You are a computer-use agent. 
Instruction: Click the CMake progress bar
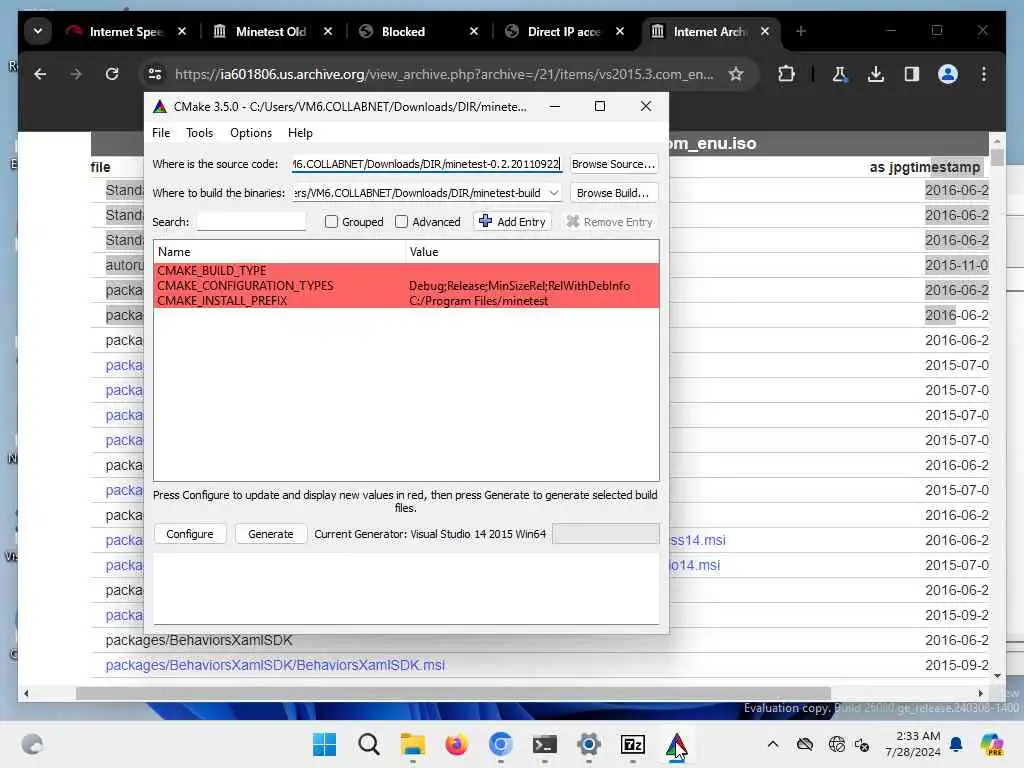pos(605,534)
